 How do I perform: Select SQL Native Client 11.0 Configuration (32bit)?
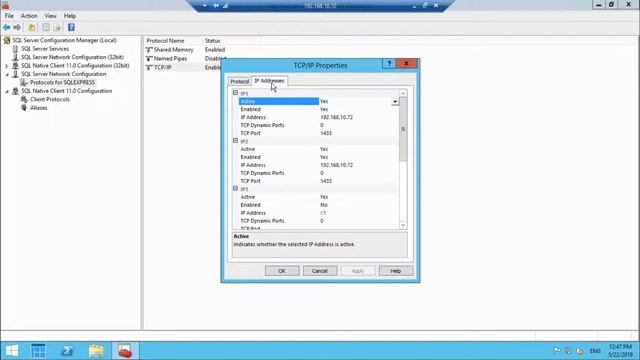[x=75, y=65]
